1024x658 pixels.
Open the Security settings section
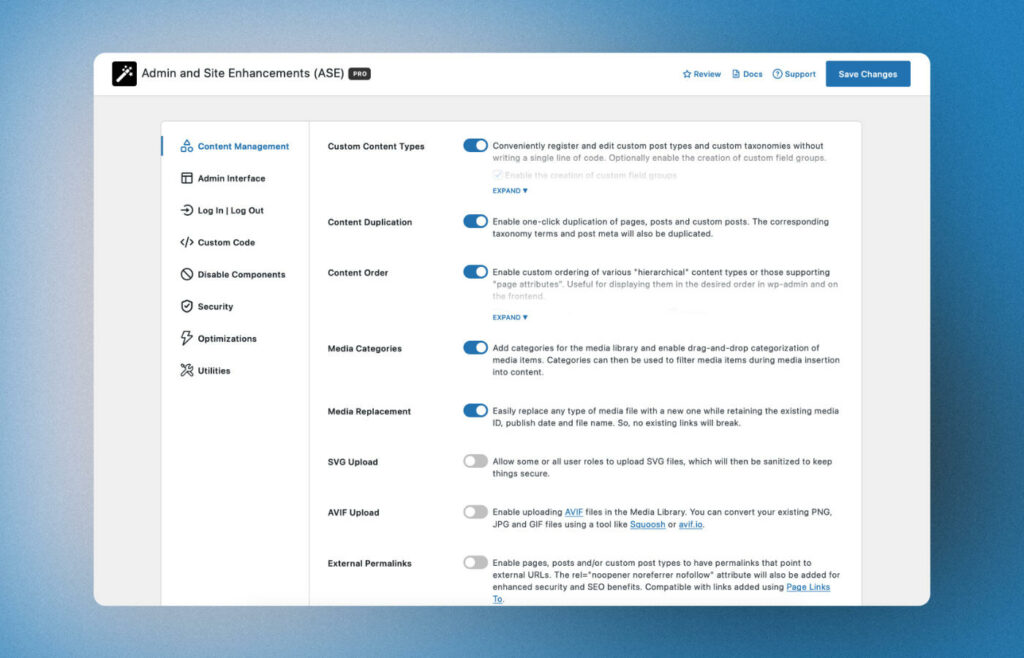pyautogui.click(x=217, y=306)
